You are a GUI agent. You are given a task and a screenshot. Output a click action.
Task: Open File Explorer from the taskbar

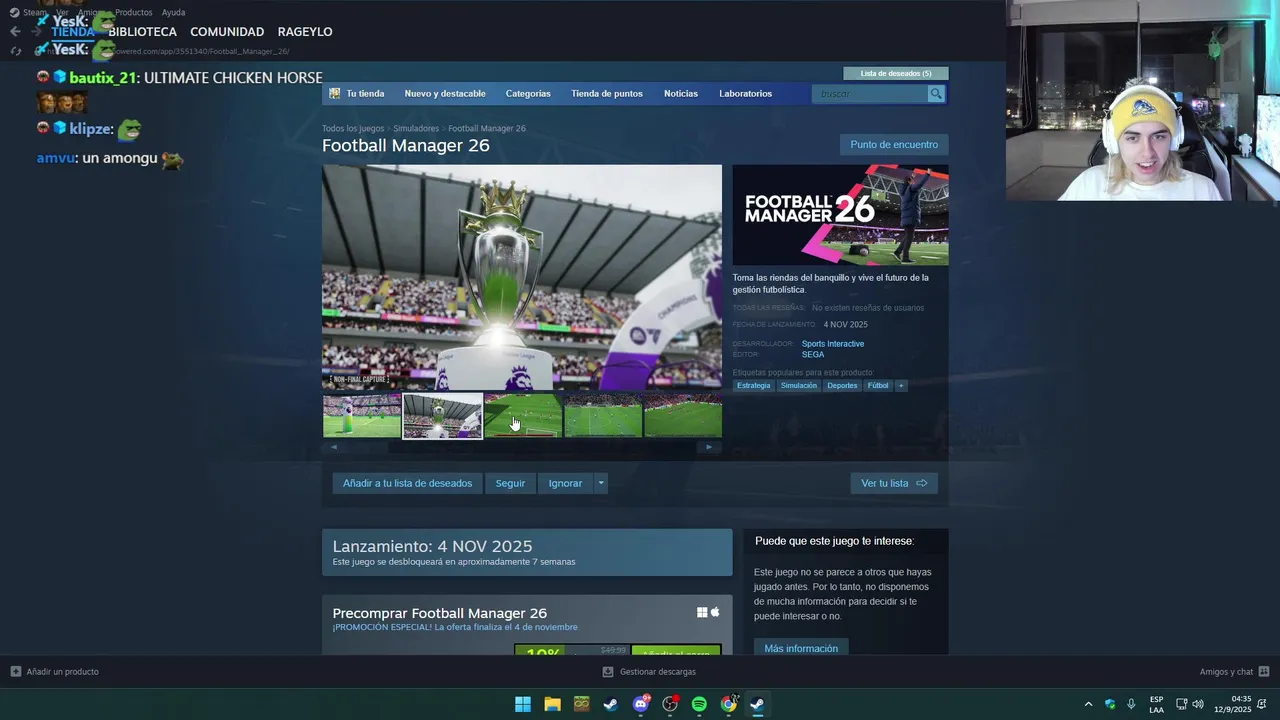(x=552, y=704)
